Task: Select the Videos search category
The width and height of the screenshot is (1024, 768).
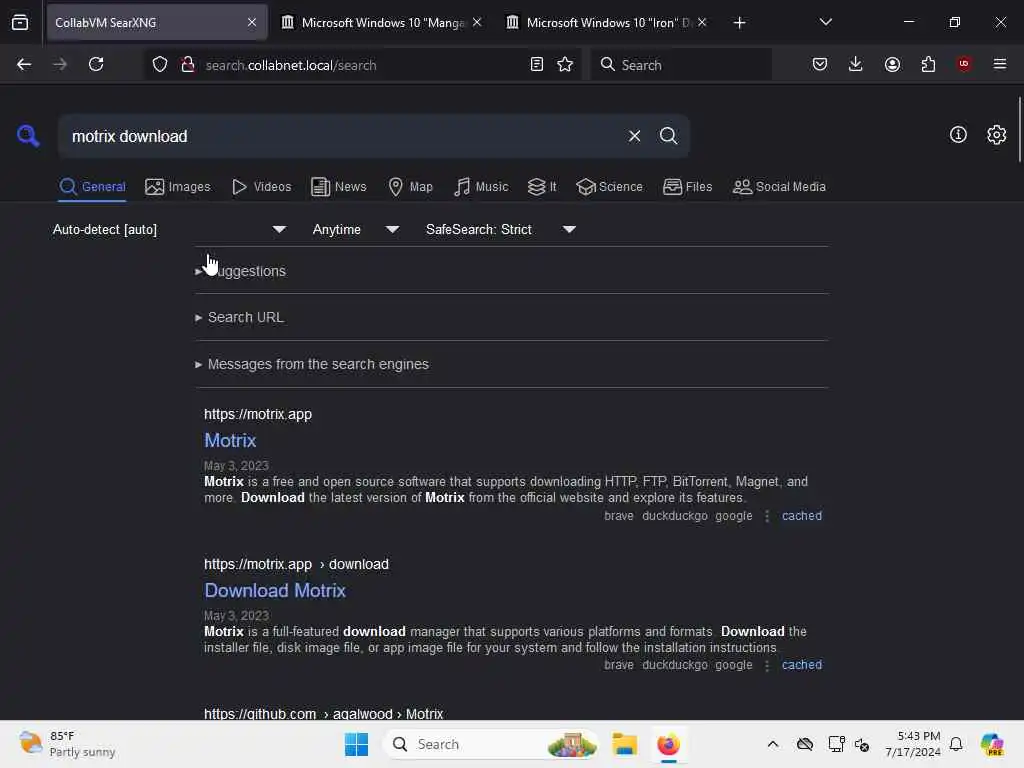Action: pyautogui.click(x=261, y=187)
